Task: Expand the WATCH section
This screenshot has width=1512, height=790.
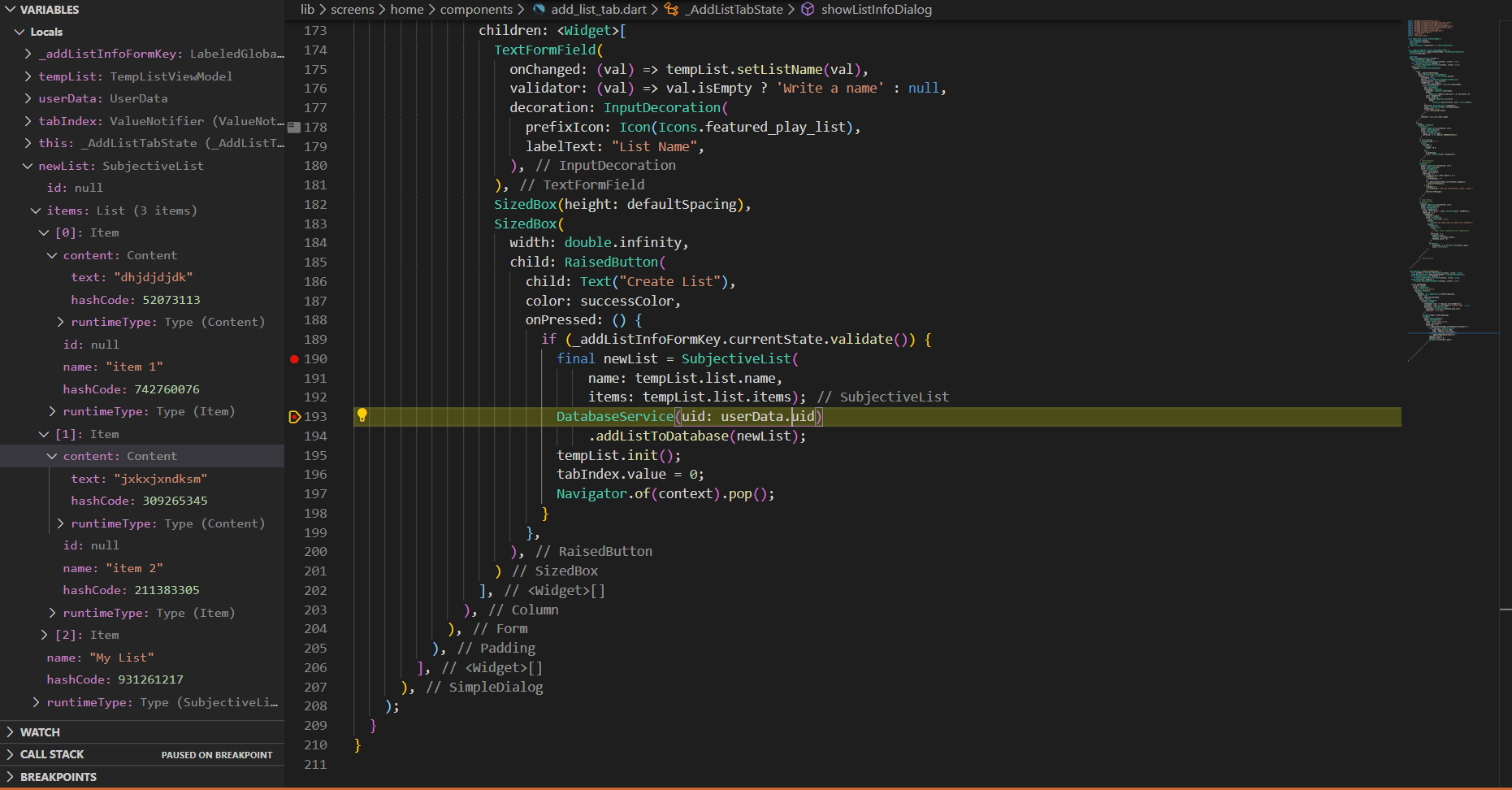Action: pos(40,732)
